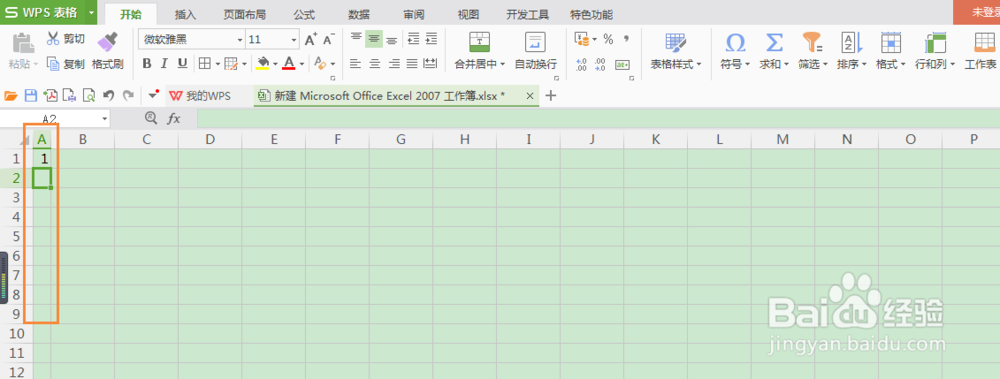
Task: Open the Symbol (符号) Omega menu
Action: click(x=735, y=51)
